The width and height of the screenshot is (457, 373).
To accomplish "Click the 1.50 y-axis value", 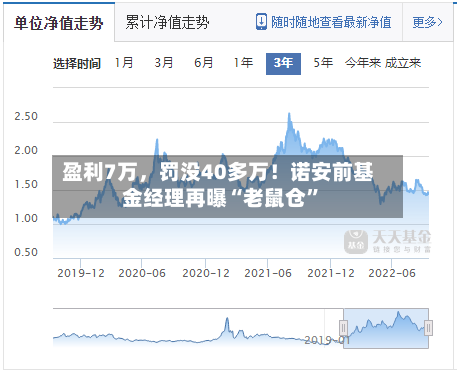I will 26,185.
